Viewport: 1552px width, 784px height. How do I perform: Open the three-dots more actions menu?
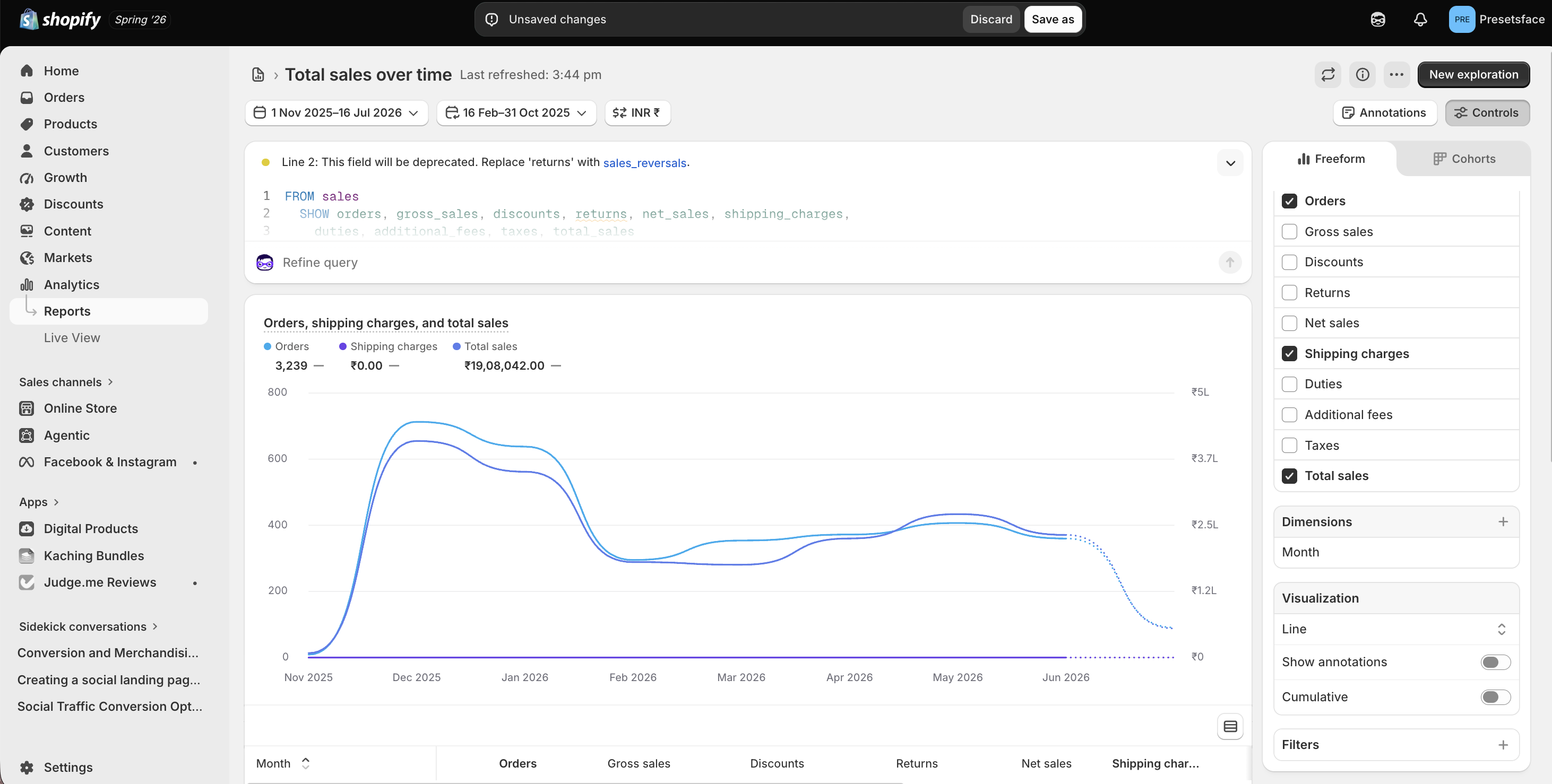1396,75
